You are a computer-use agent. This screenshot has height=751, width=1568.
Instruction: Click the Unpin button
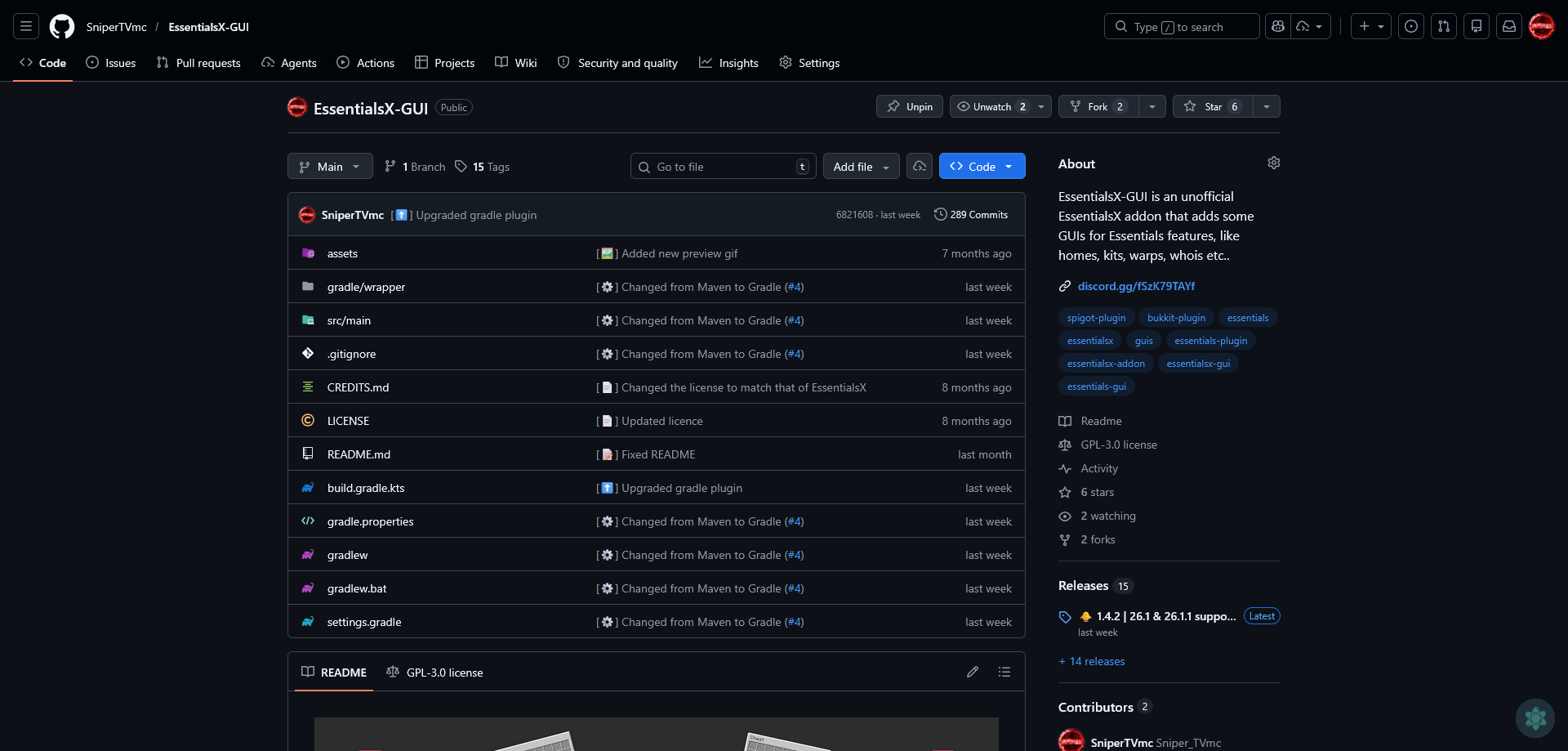tap(910, 106)
